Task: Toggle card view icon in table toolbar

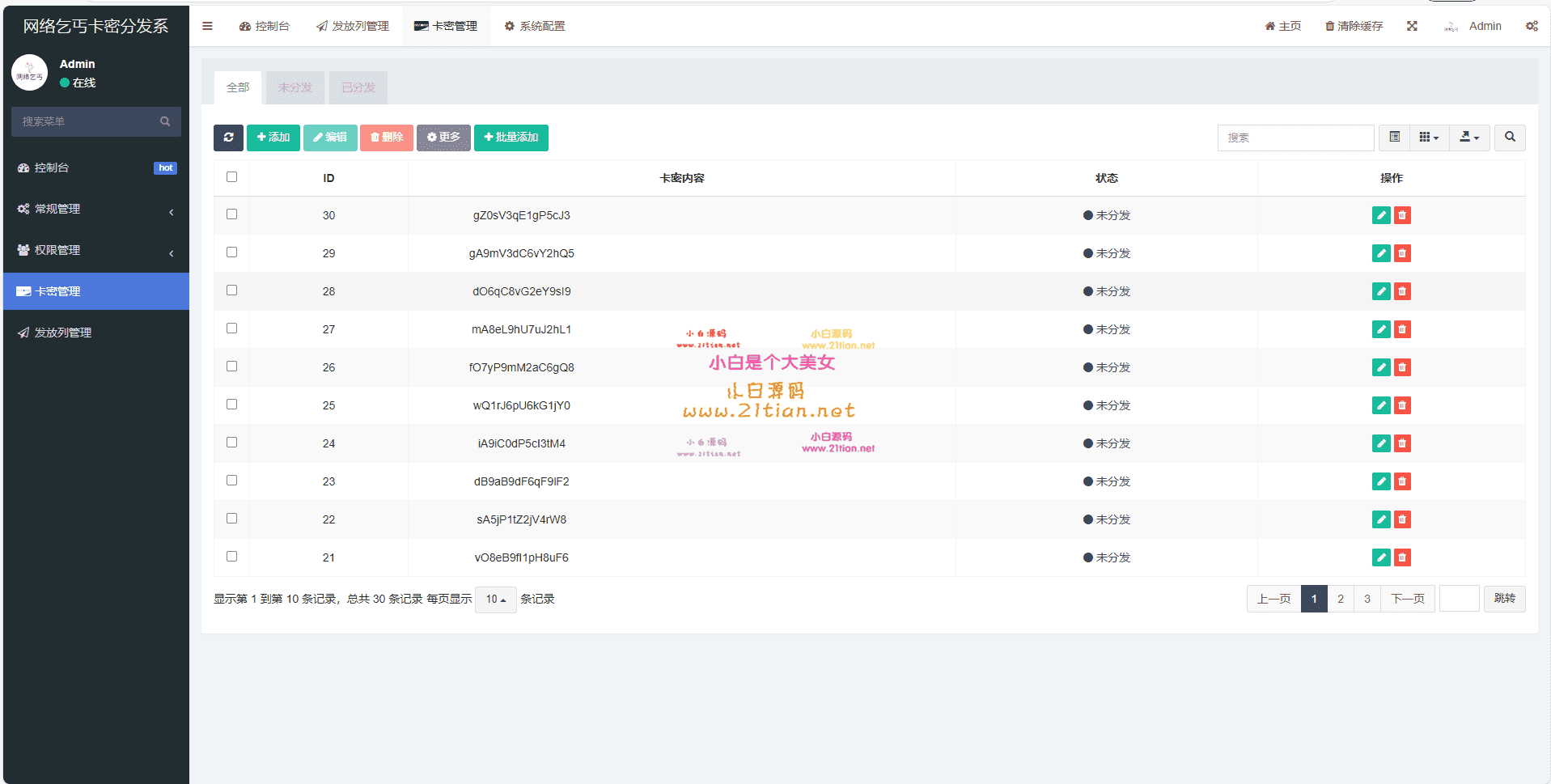Action: click(1394, 138)
